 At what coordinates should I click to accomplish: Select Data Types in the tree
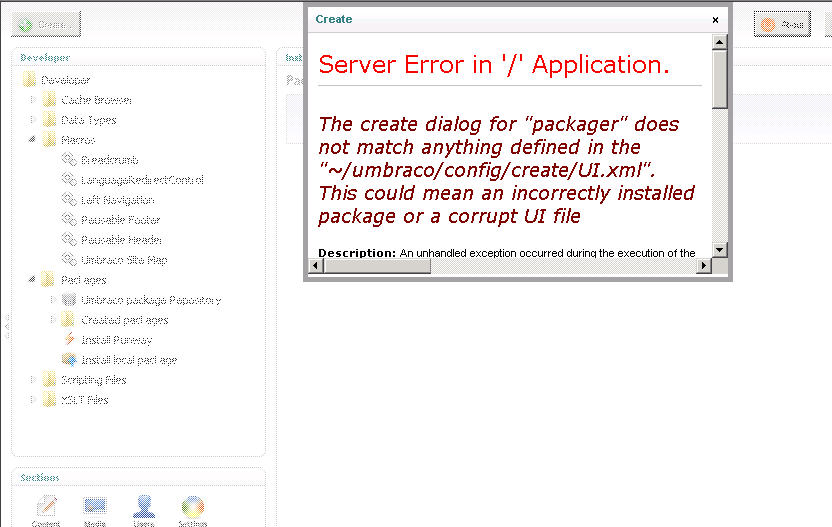coord(89,120)
